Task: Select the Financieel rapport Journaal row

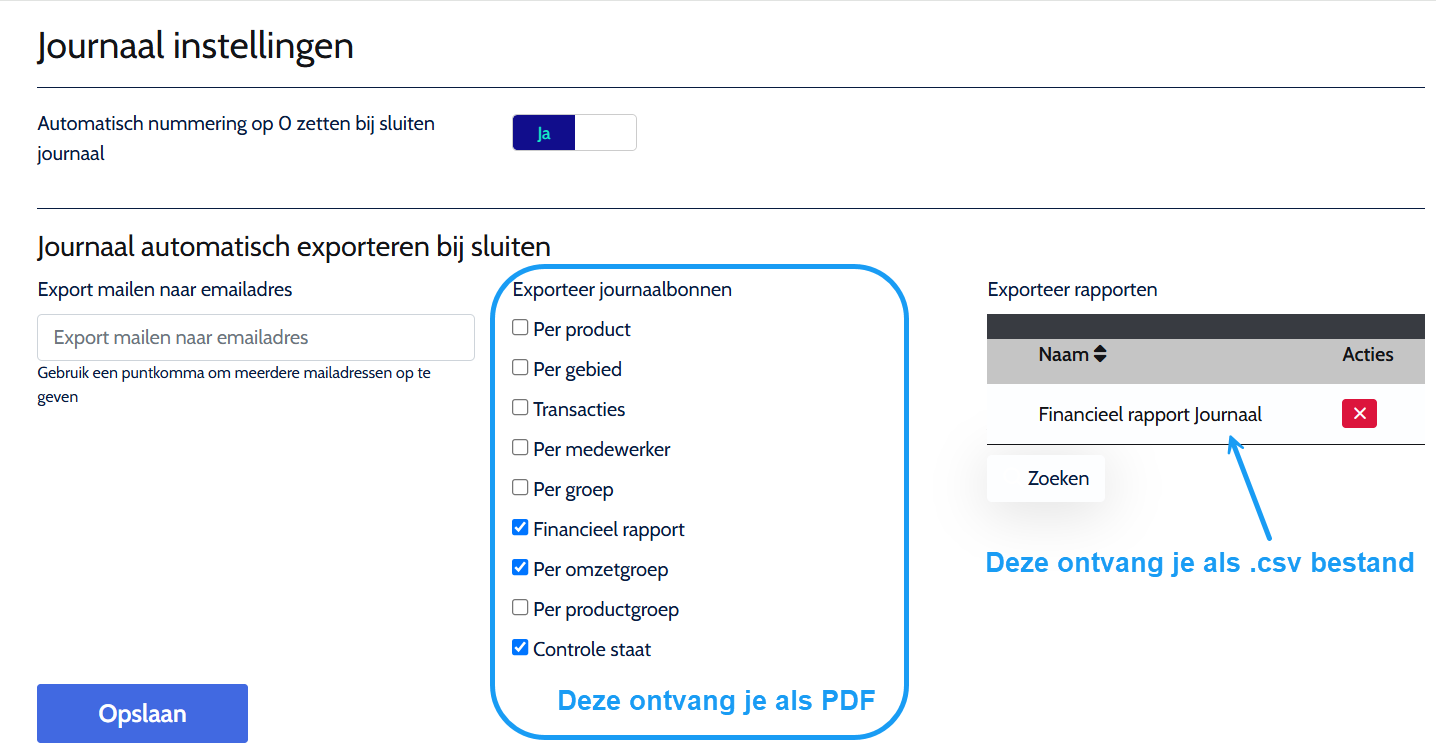Action: [x=1150, y=414]
